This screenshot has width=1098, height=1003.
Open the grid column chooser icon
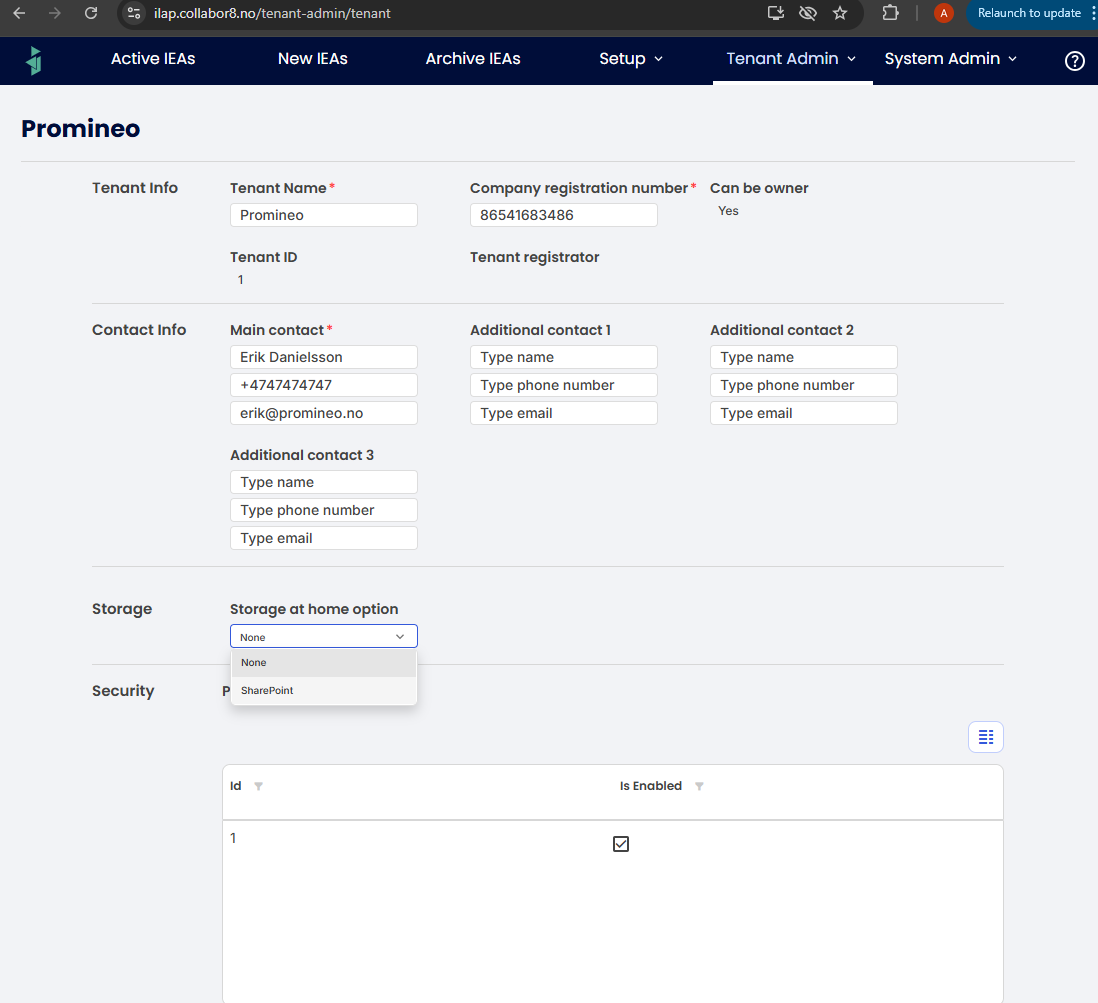(985, 737)
